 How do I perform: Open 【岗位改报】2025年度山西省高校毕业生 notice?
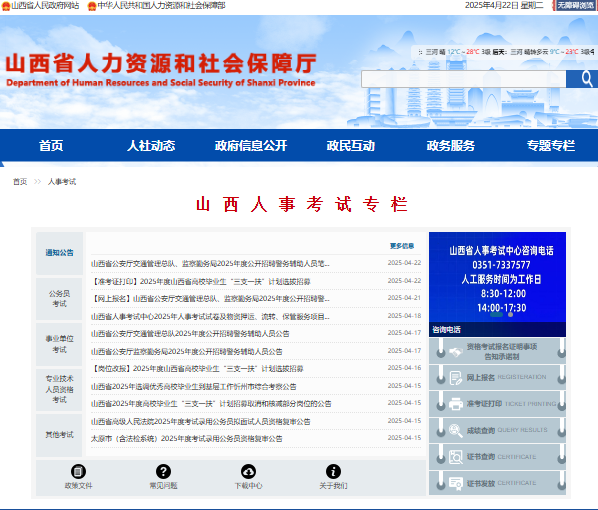197,369
